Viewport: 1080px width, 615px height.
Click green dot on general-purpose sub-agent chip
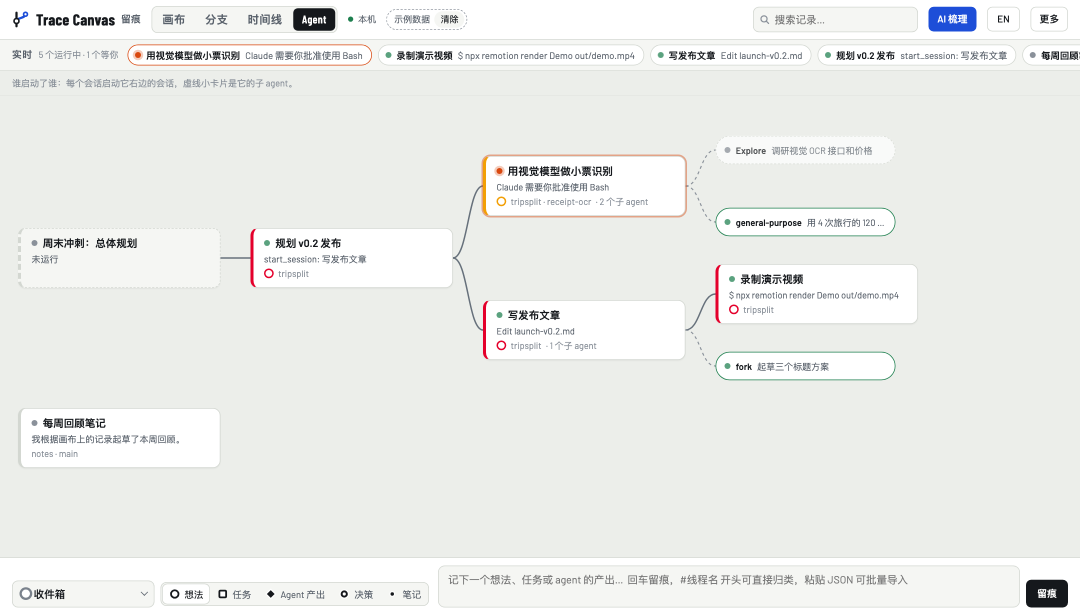click(x=727, y=222)
